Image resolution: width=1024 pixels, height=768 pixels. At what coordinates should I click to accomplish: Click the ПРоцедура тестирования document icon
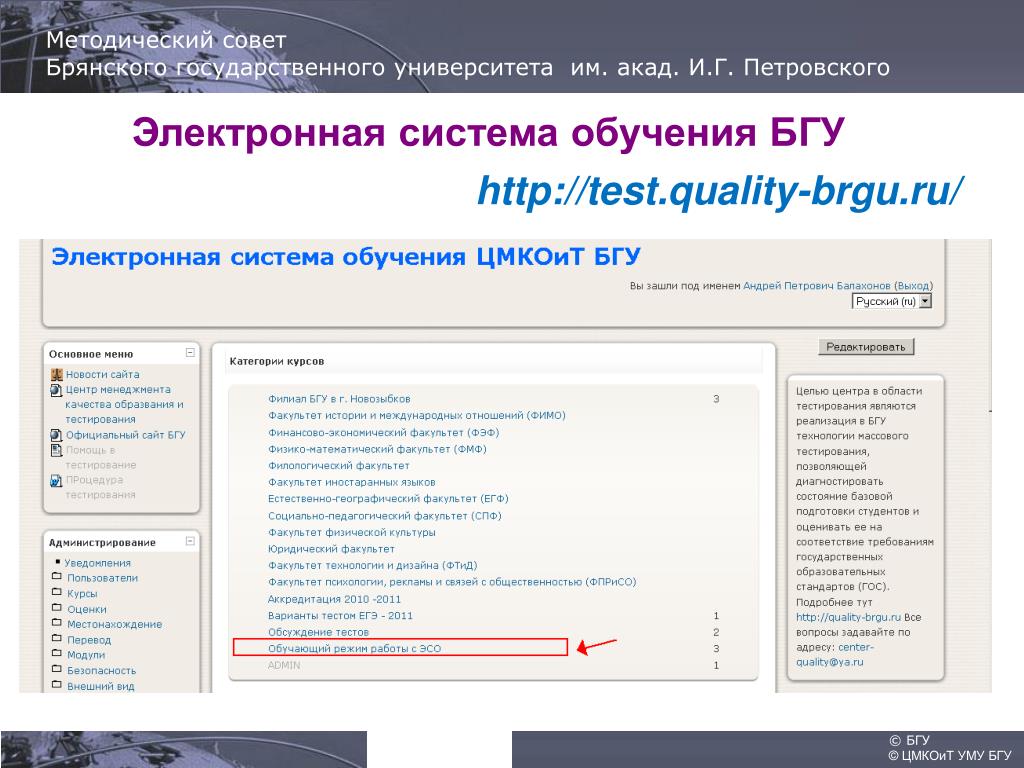tap(57, 480)
